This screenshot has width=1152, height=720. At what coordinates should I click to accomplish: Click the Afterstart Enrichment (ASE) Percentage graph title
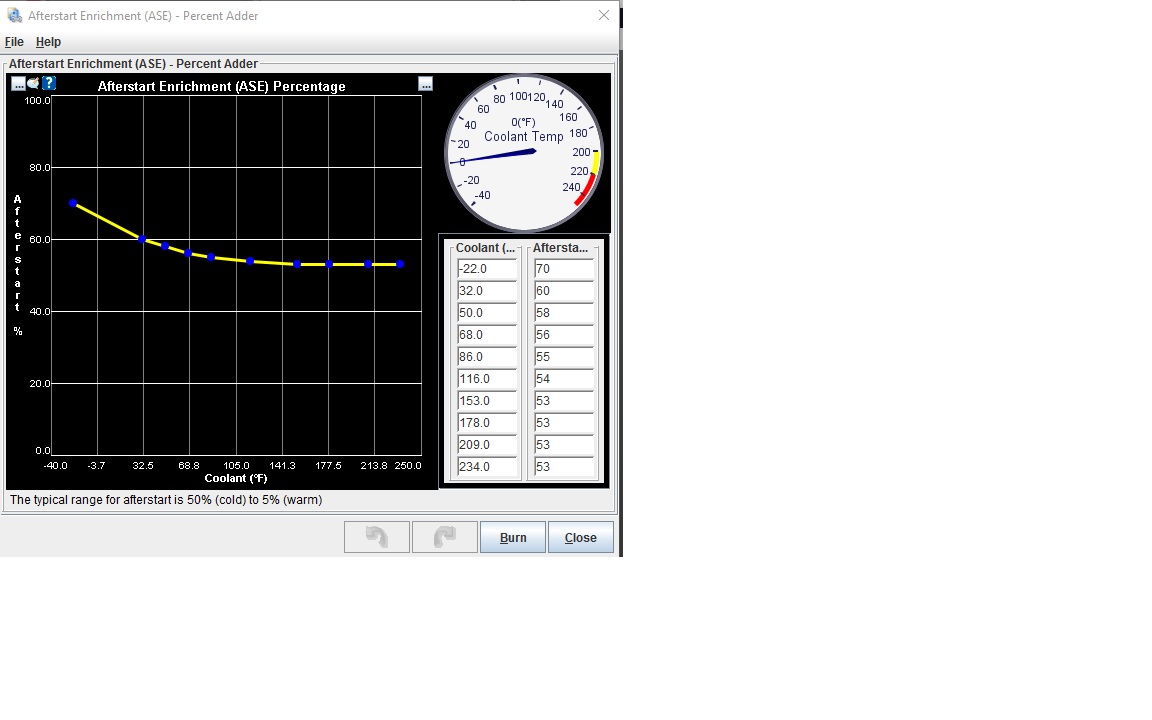coord(221,86)
